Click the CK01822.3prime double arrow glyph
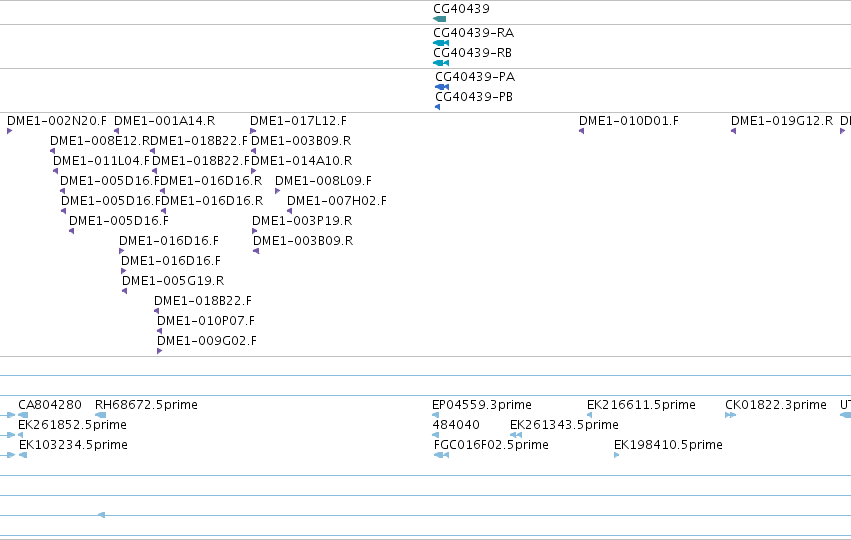 [x=731, y=415]
